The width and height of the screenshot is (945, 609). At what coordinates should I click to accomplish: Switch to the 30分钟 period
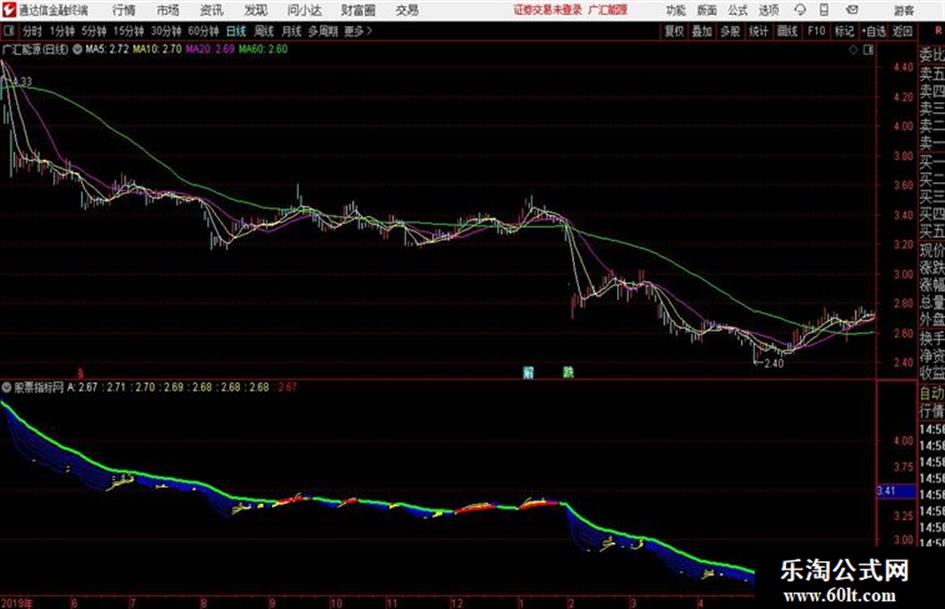coord(166,31)
